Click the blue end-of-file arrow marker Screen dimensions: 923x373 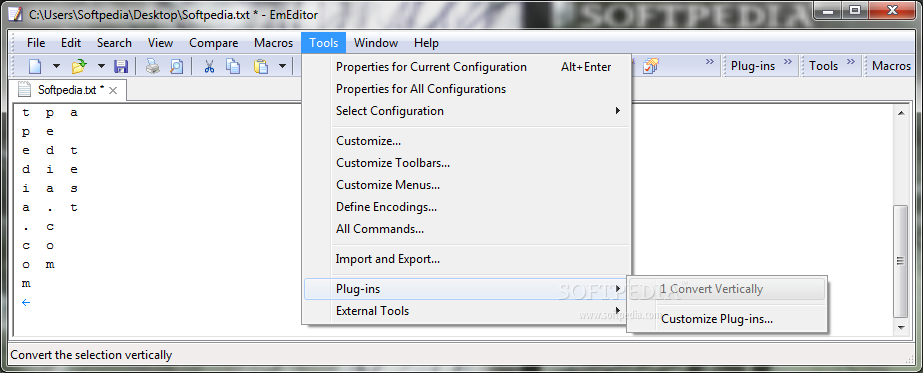tap(26, 302)
